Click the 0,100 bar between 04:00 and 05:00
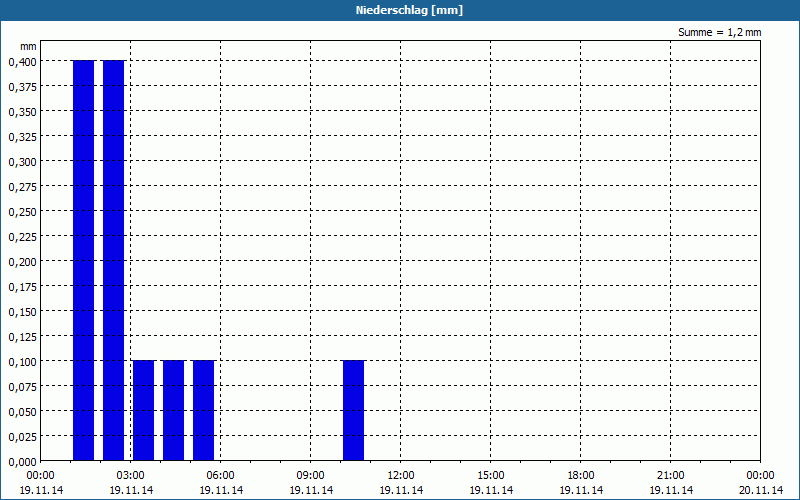This screenshot has height=500, width=800. [173, 410]
